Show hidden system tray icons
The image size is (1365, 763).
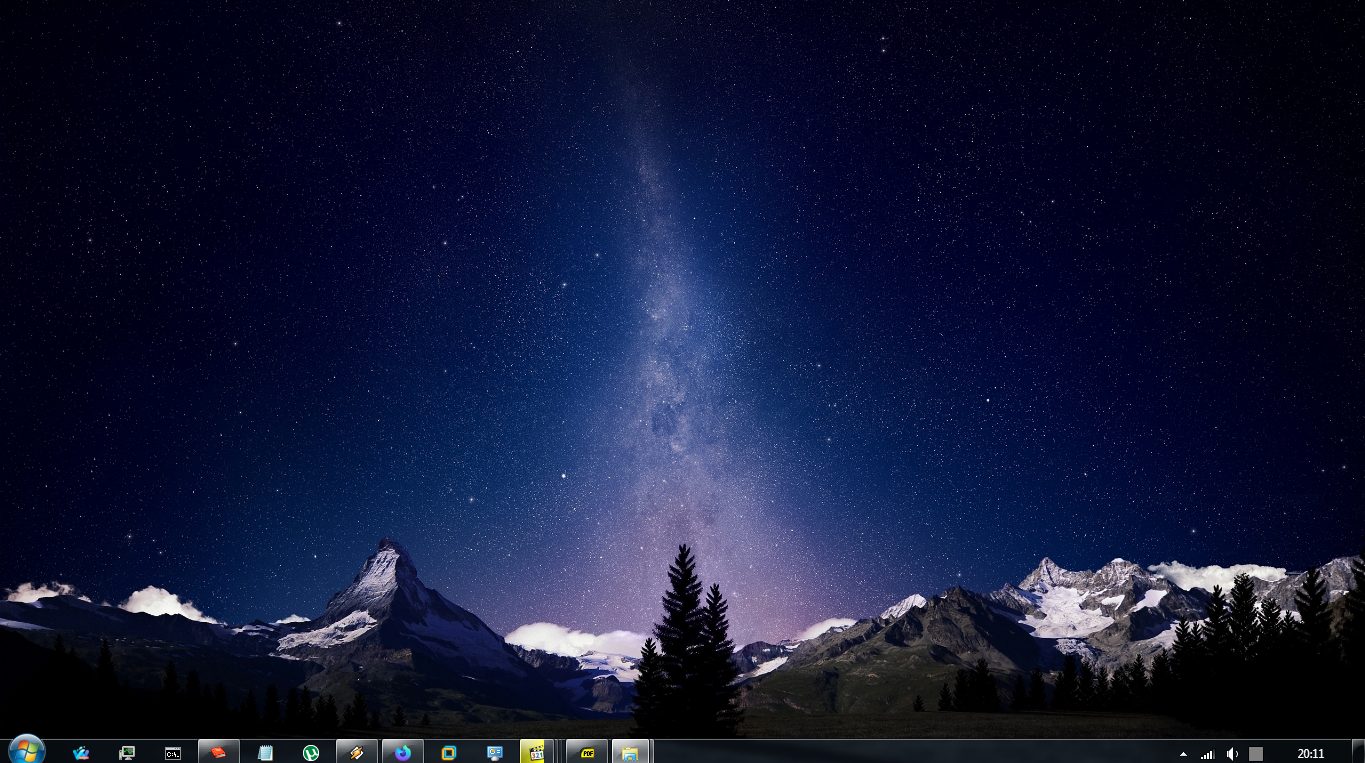point(1183,754)
